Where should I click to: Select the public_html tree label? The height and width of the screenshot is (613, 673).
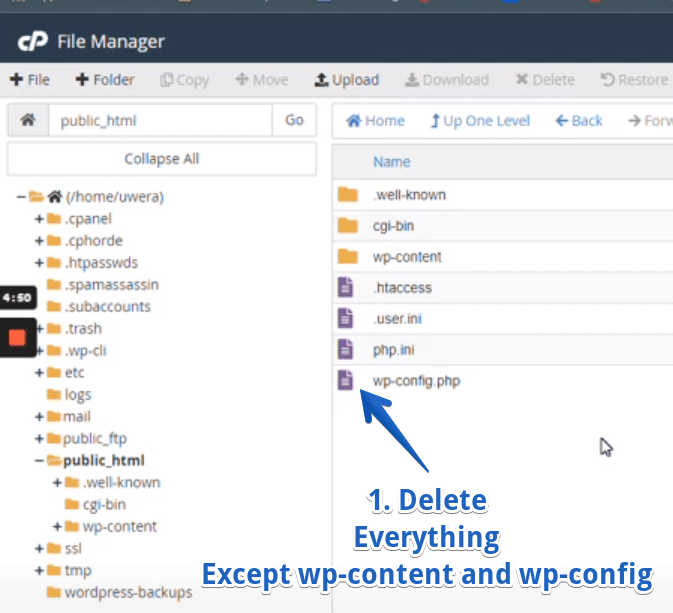tap(104, 461)
